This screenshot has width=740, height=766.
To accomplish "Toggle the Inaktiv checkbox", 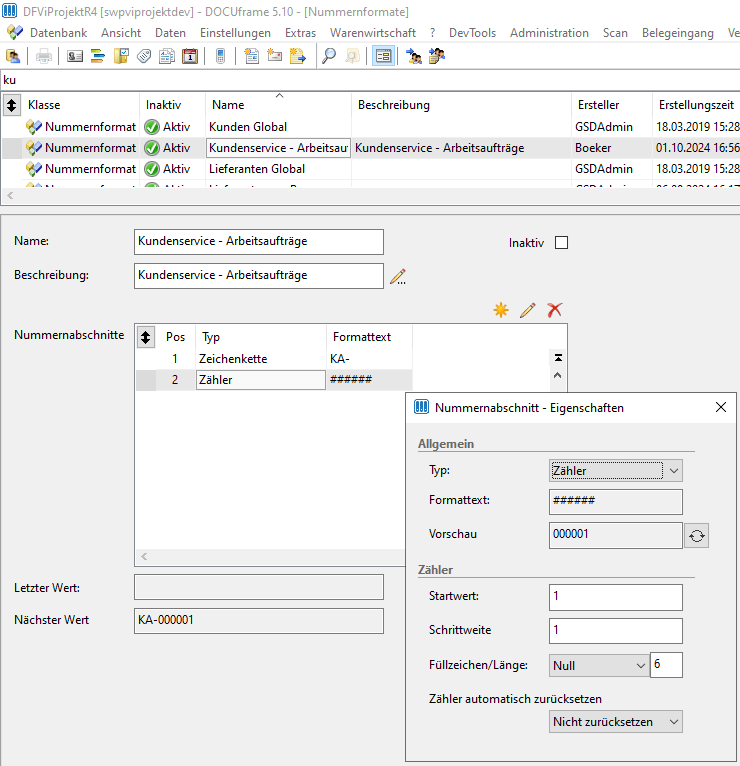I will (561, 243).
